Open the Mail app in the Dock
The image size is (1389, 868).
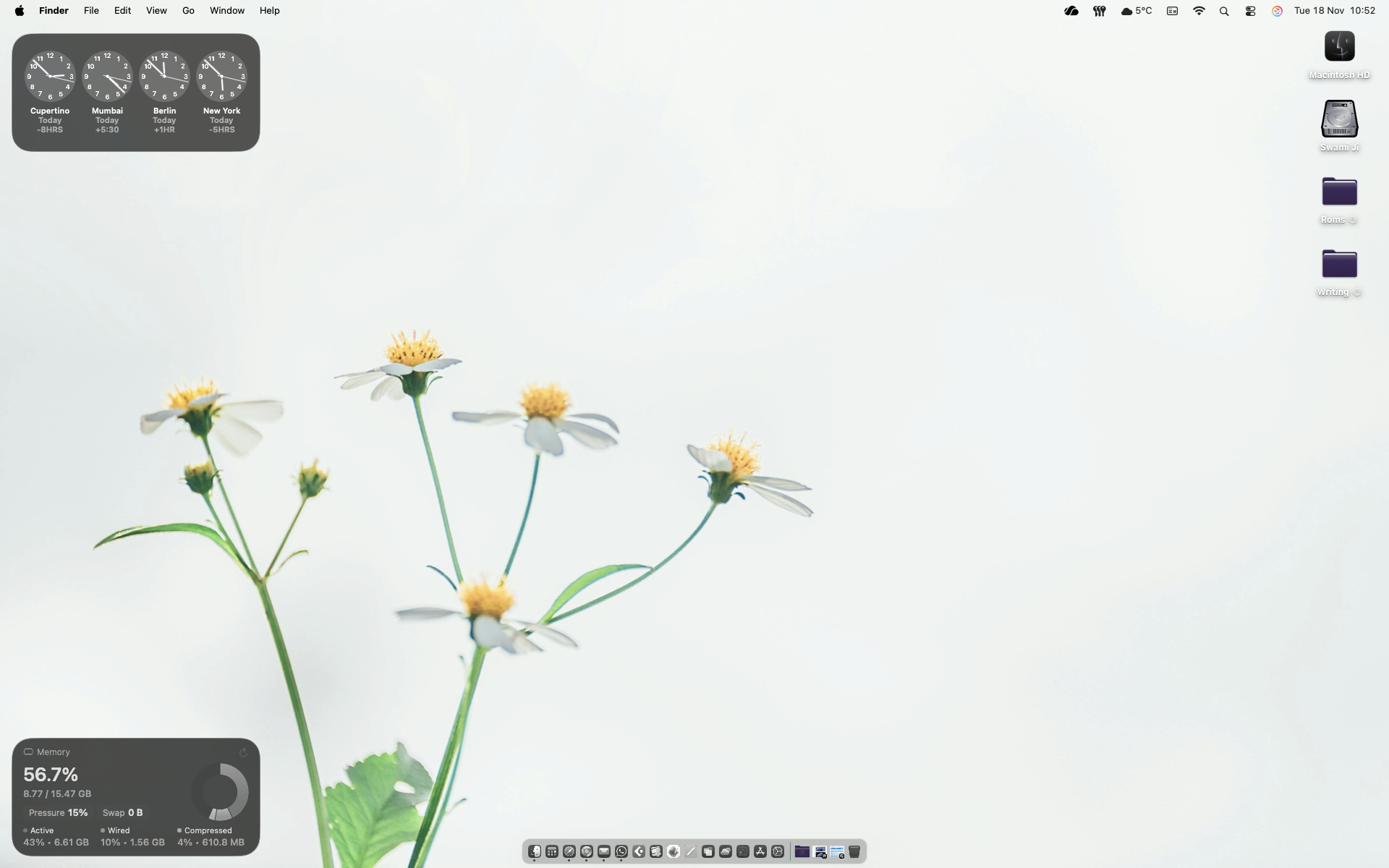pyautogui.click(x=603, y=851)
